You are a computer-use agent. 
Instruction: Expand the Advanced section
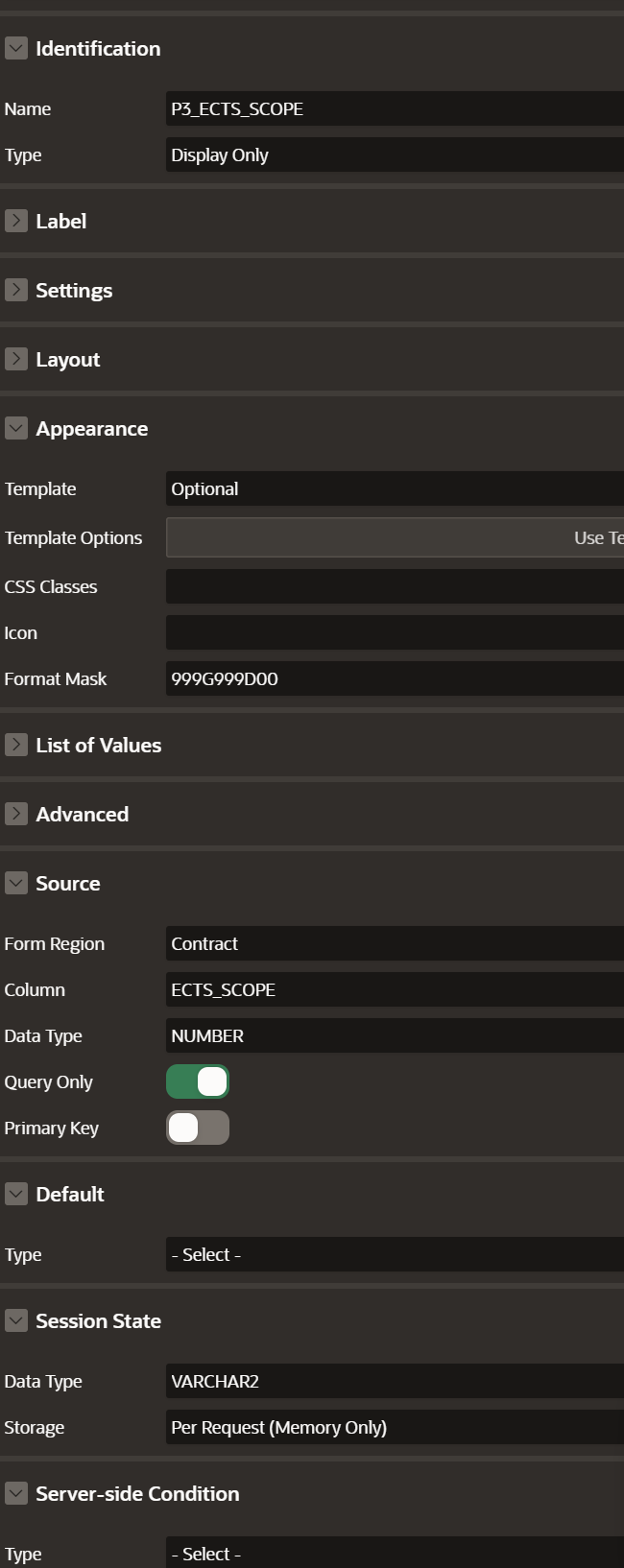pyautogui.click(x=15, y=814)
